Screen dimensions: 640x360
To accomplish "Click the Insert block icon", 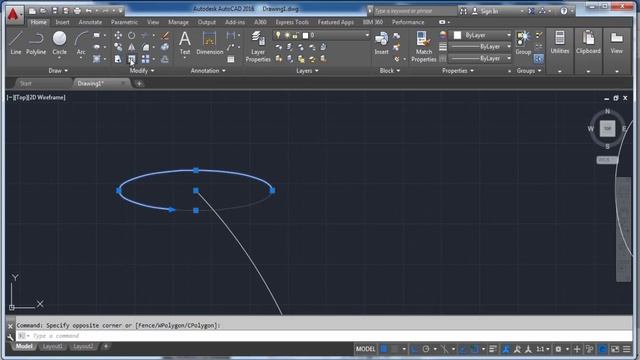I will [x=382, y=43].
